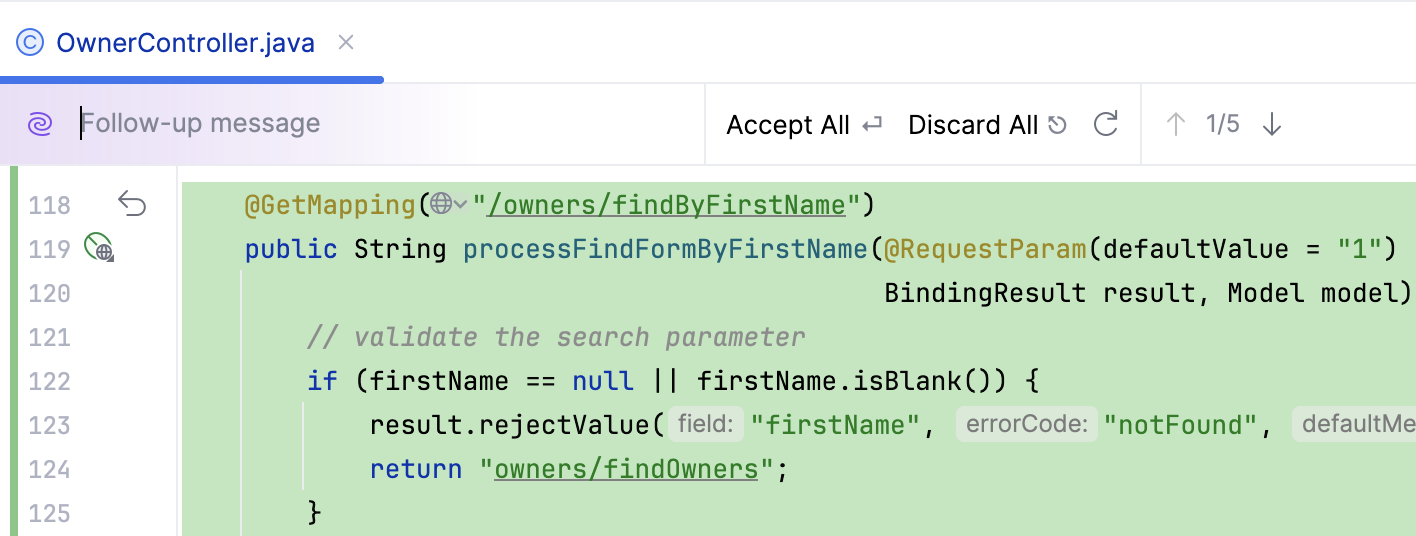Click the "field:" inlay hint
The height and width of the screenshot is (536, 1416).
[706, 425]
